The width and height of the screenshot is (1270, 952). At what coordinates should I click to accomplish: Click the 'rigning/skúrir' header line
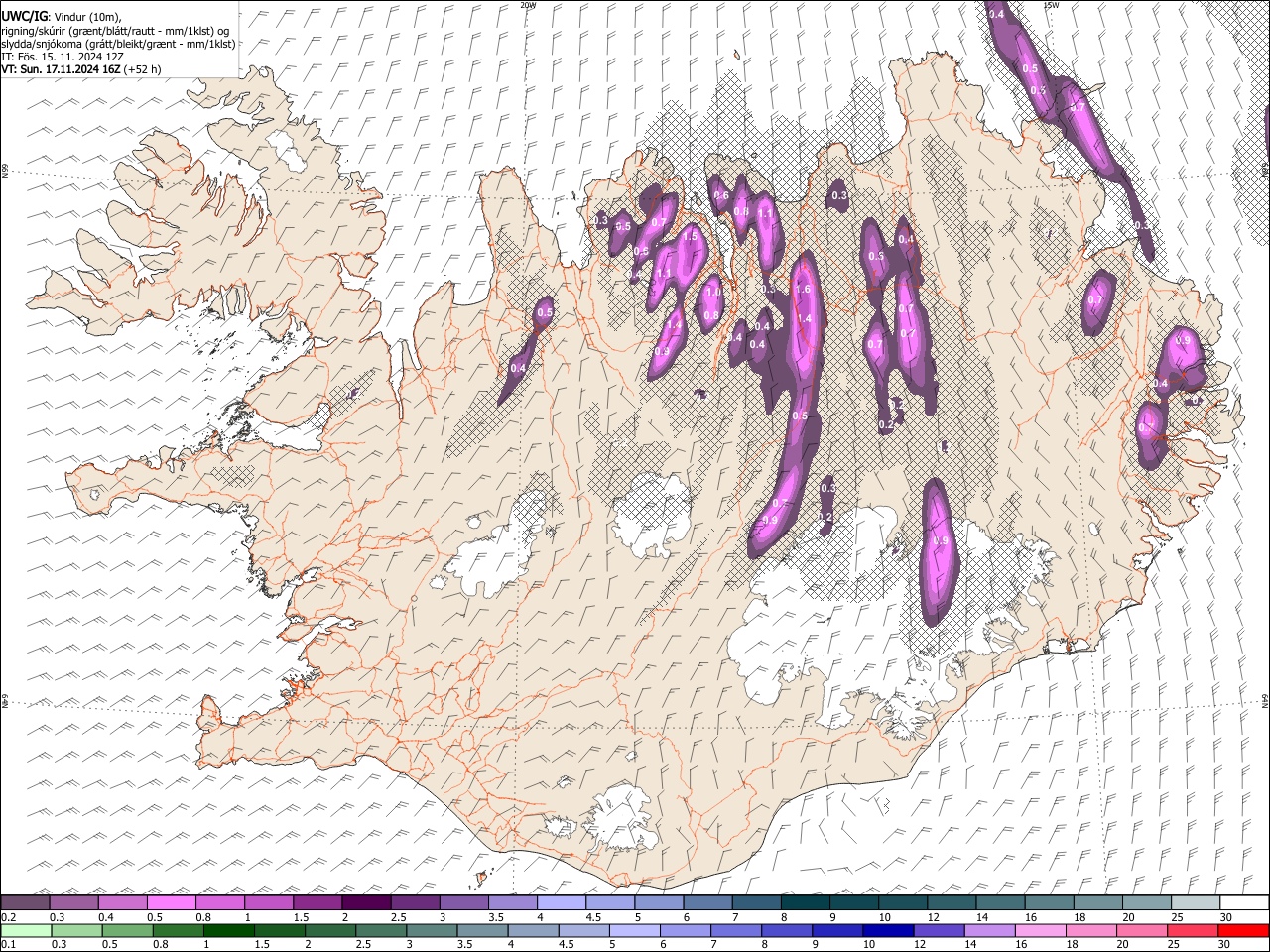tap(114, 30)
